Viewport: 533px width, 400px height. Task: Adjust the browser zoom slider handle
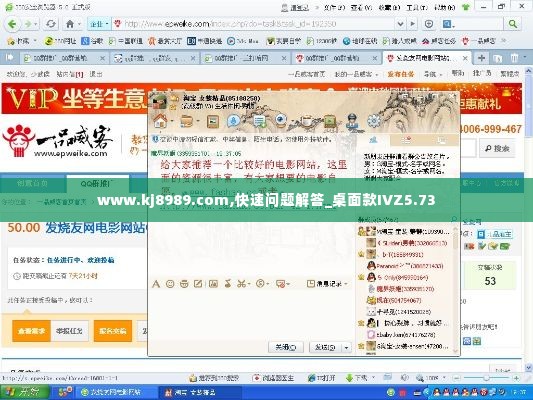click(486, 378)
